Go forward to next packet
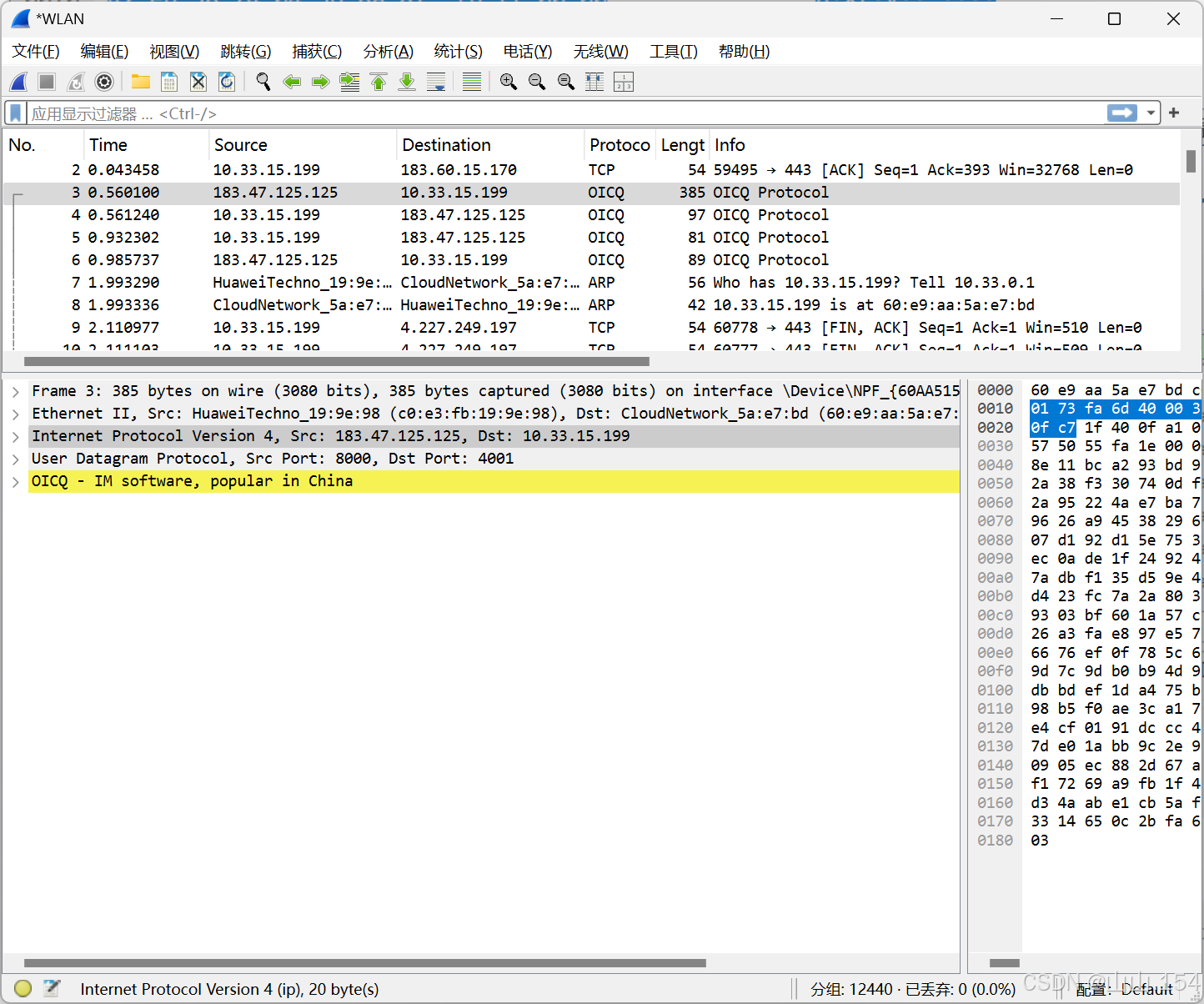1204x1004 pixels. coord(320,82)
